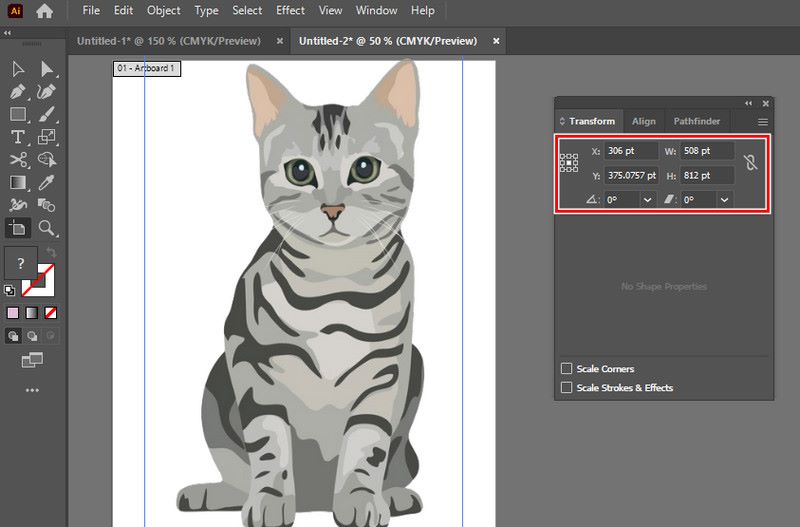
Task: Open the shear angle dropdown
Action: (x=724, y=200)
